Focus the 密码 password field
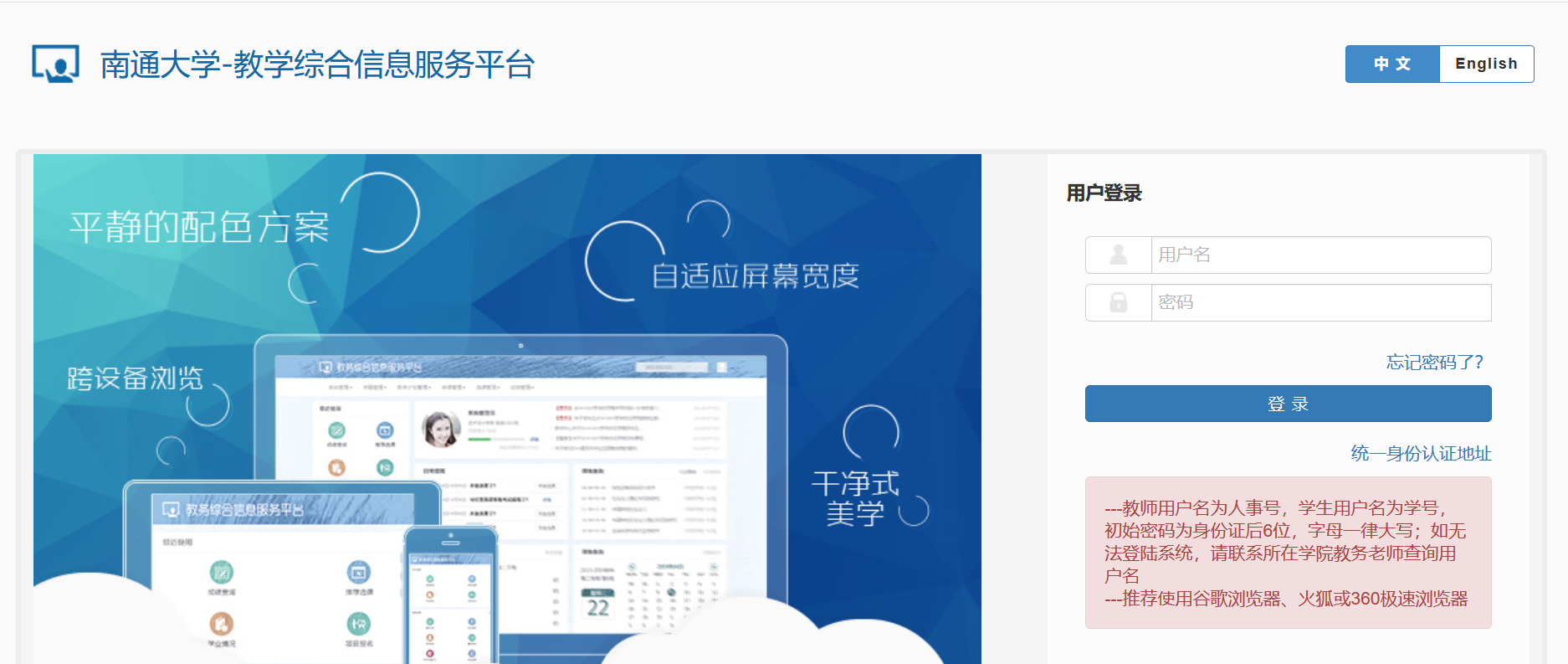 click(x=1321, y=302)
